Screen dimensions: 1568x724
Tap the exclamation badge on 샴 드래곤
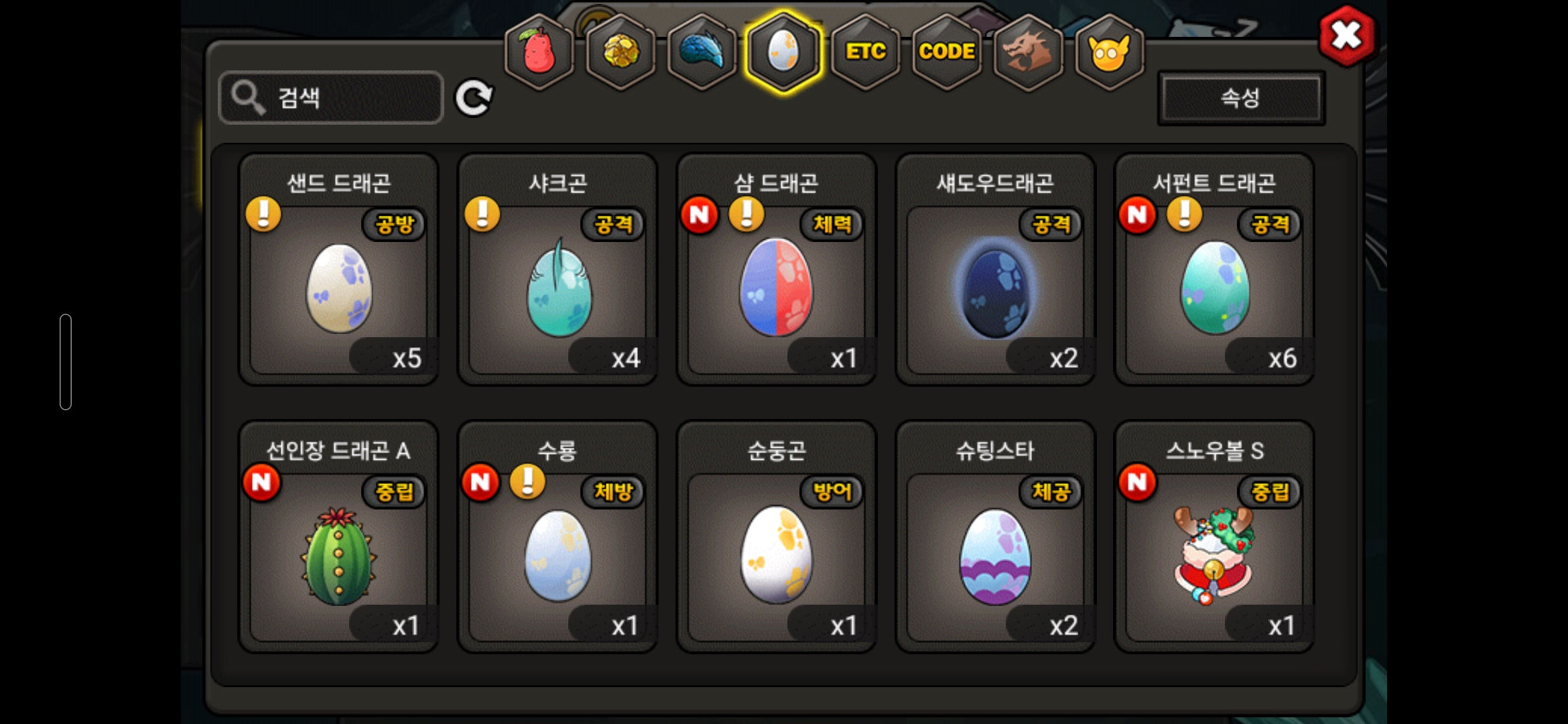(x=746, y=215)
